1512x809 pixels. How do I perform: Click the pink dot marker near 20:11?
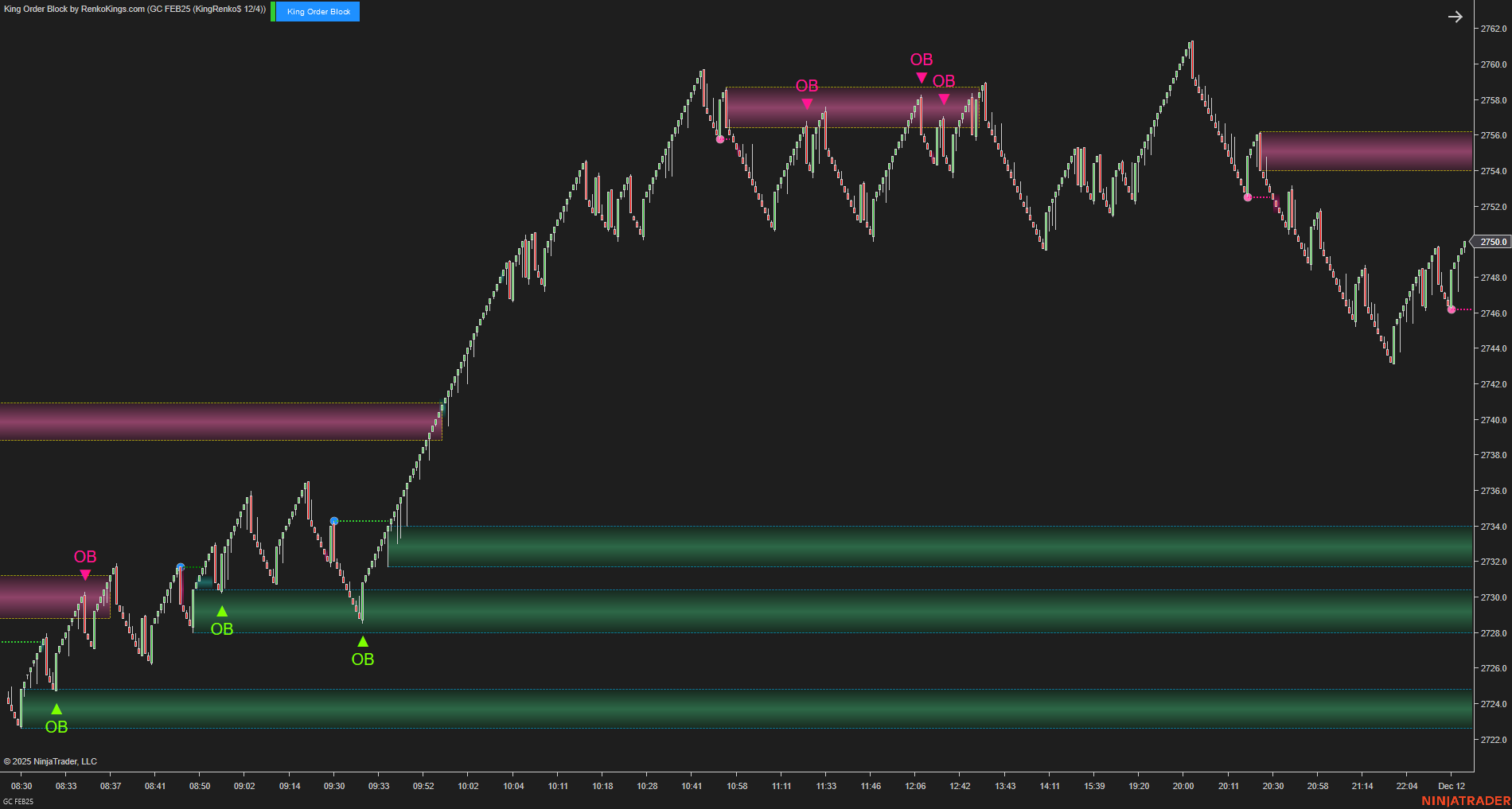click(1247, 196)
